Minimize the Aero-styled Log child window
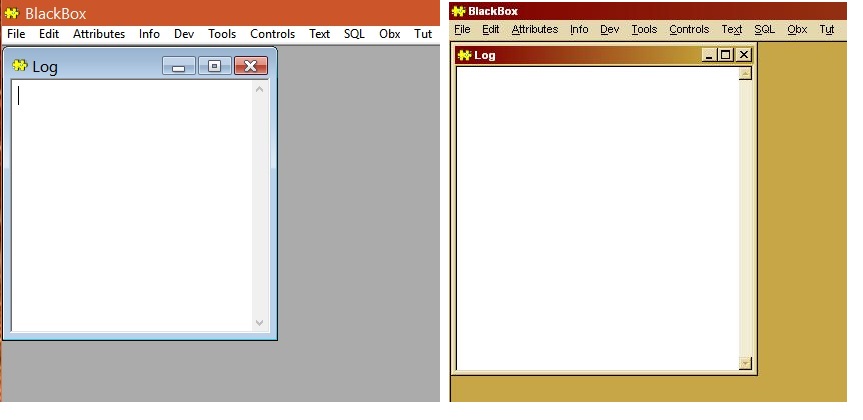863x420 pixels. pos(179,67)
